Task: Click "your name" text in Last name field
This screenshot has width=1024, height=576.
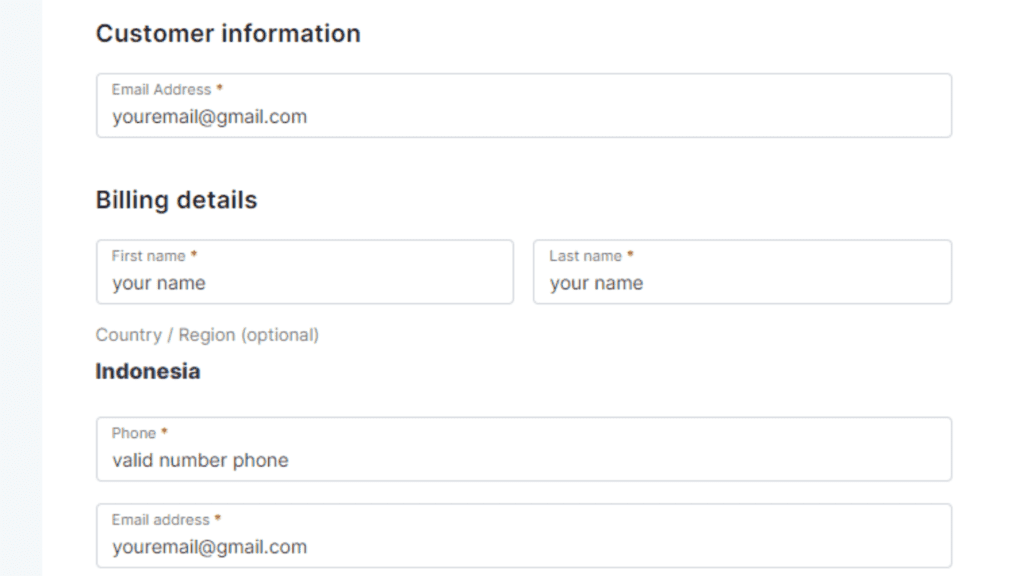Action: coord(596,283)
